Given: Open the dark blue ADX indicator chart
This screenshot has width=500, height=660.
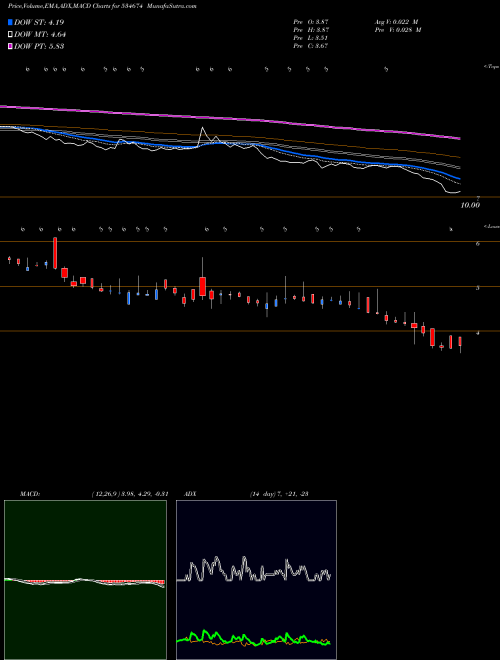Looking at the screenshot, I should point(256,580).
